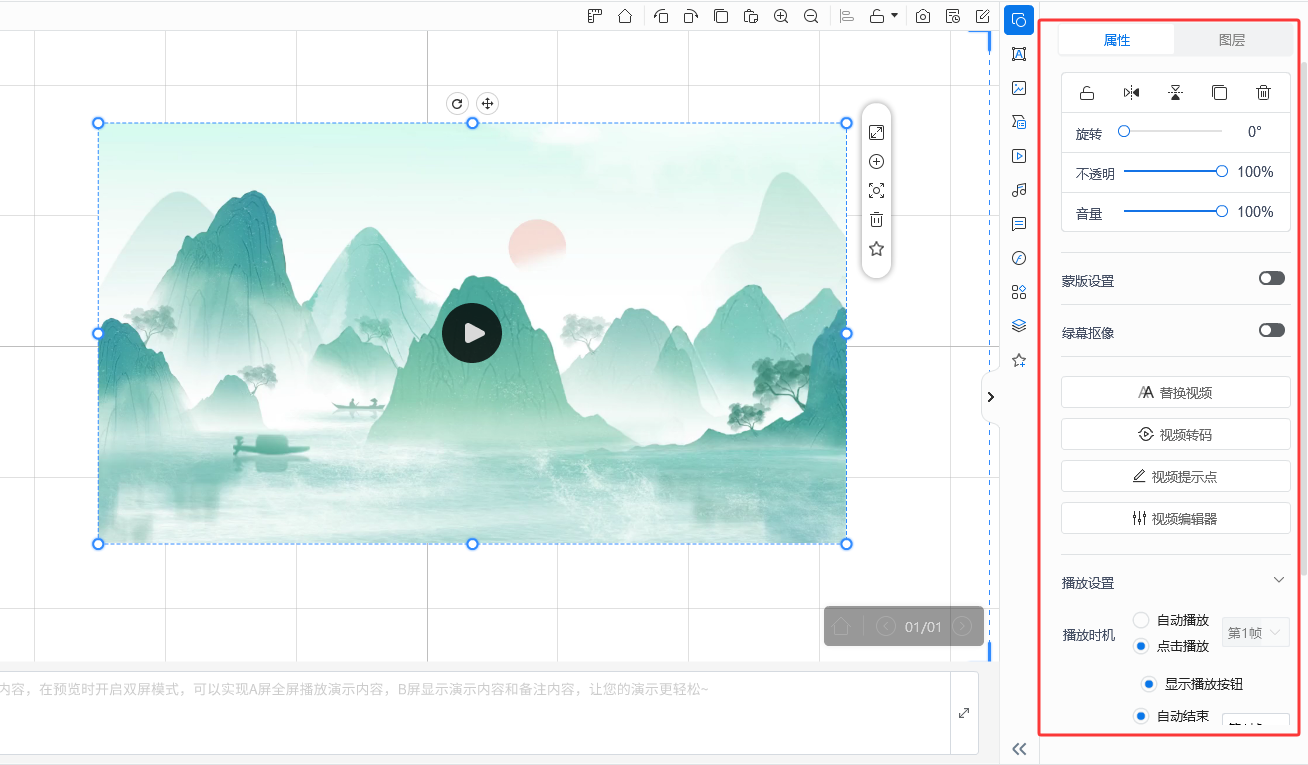Open the lock dropdown arrow in toolbar
1308x765 pixels.
point(894,16)
